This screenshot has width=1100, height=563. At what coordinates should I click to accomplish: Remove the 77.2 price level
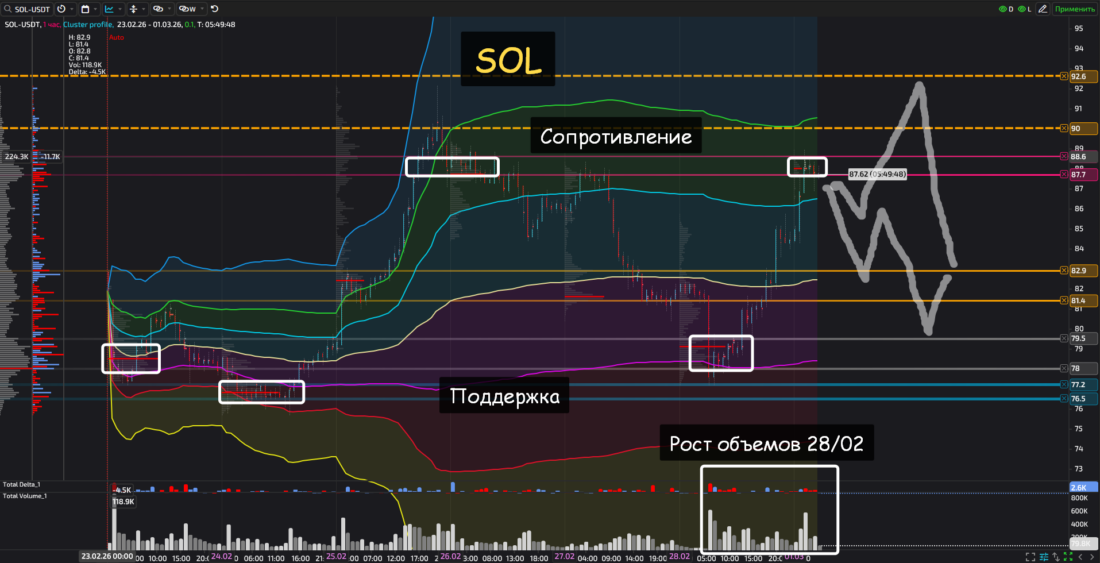[1064, 384]
